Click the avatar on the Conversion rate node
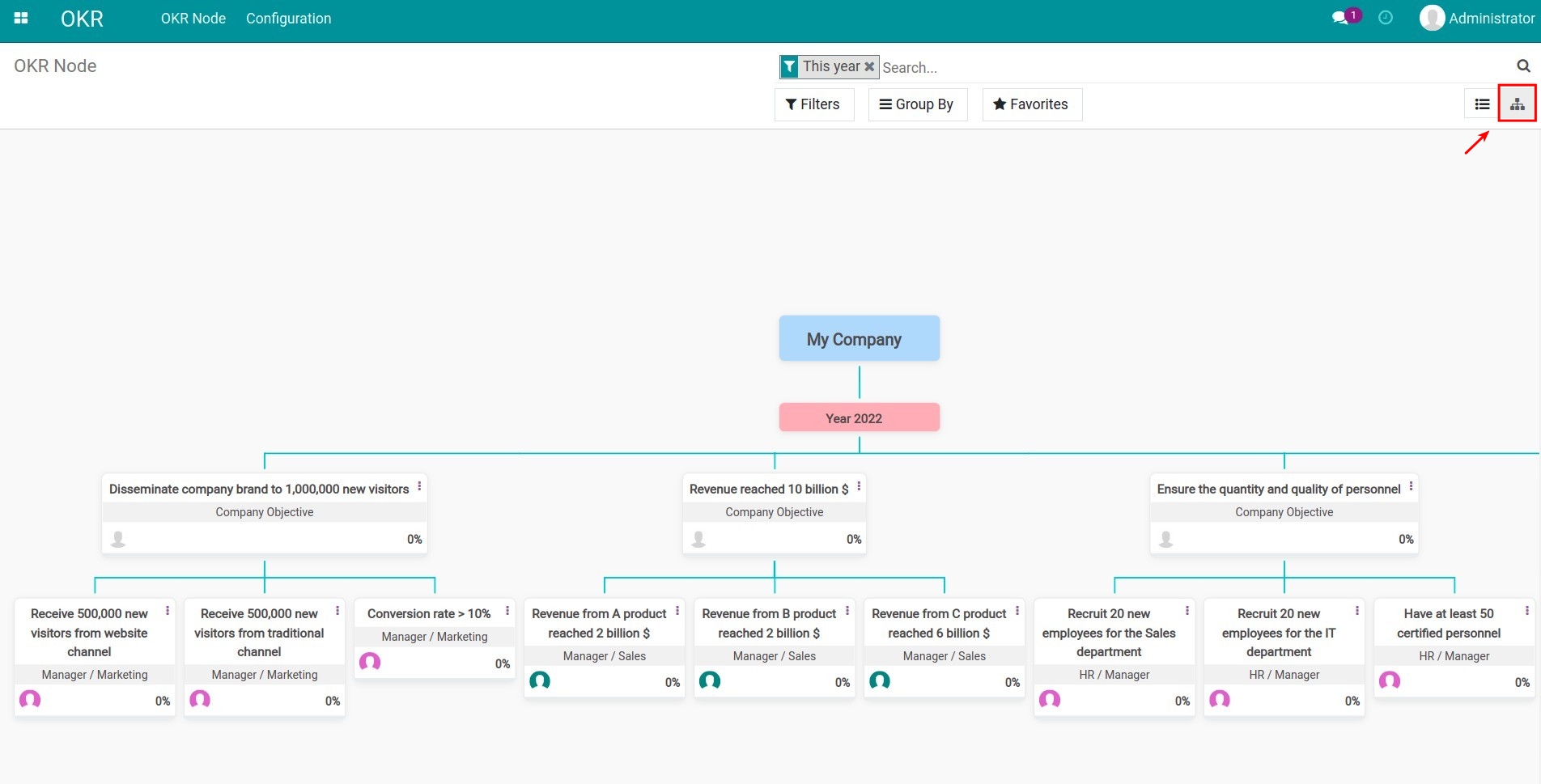The height and width of the screenshot is (784, 1541). 370,662
